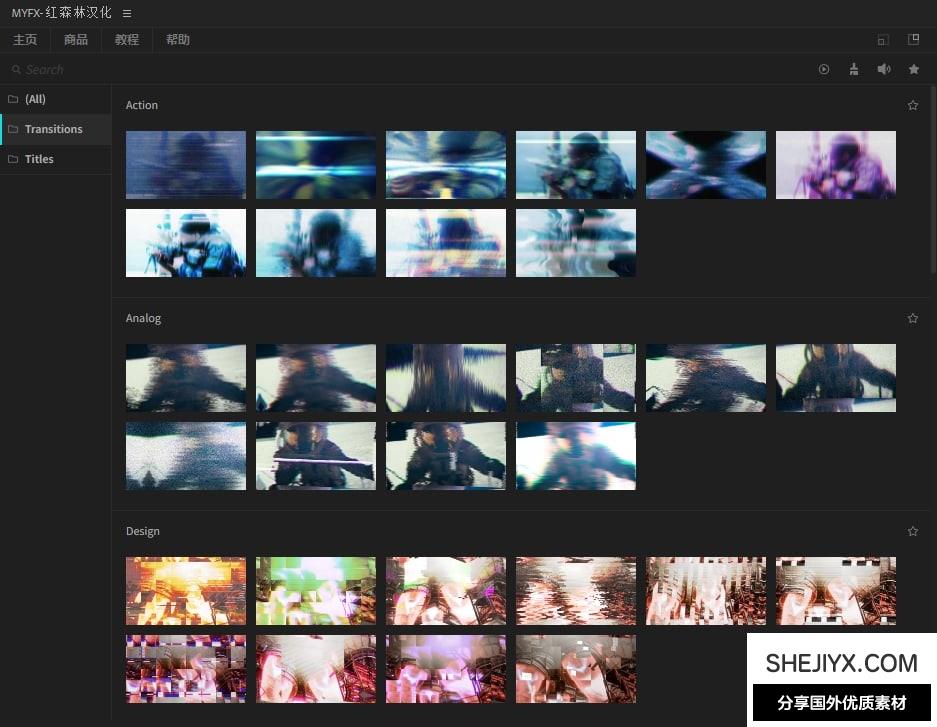Open the 帮助 menu tab
This screenshot has height=727, width=937.
tap(178, 40)
